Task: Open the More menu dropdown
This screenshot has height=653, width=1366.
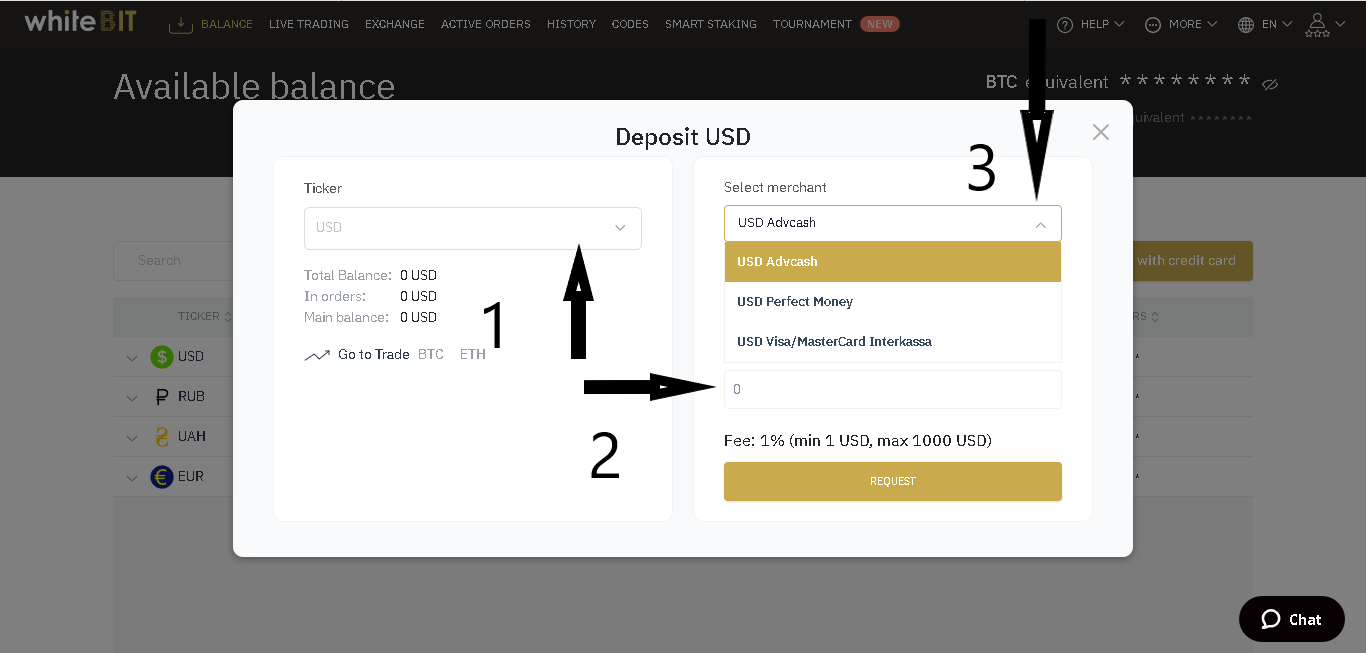Action: point(1182,24)
